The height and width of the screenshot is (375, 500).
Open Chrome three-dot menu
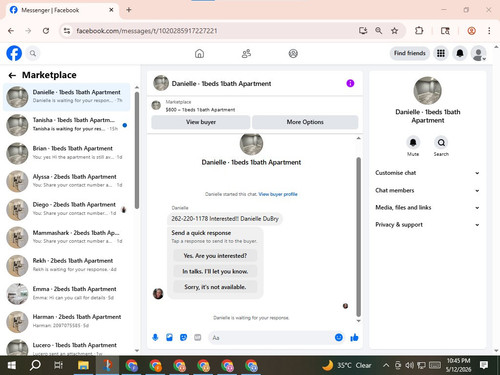point(489,31)
